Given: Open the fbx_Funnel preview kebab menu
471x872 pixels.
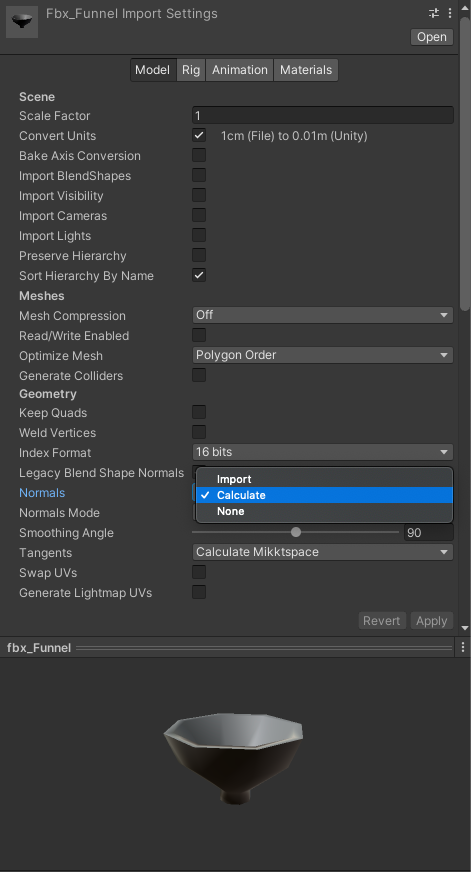Looking at the screenshot, I should pos(463,647).
